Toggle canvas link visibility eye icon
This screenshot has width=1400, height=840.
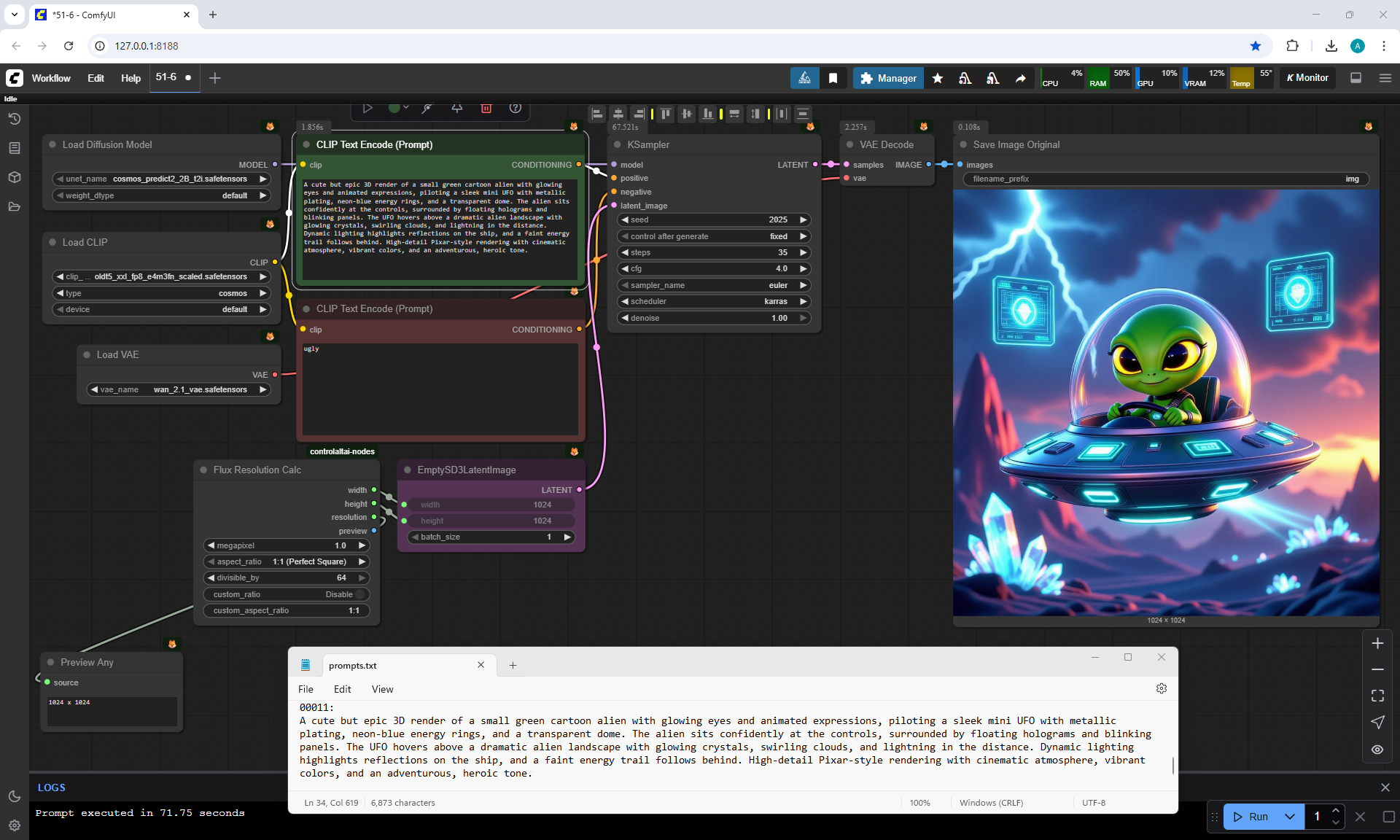(x=1377, y=750)
